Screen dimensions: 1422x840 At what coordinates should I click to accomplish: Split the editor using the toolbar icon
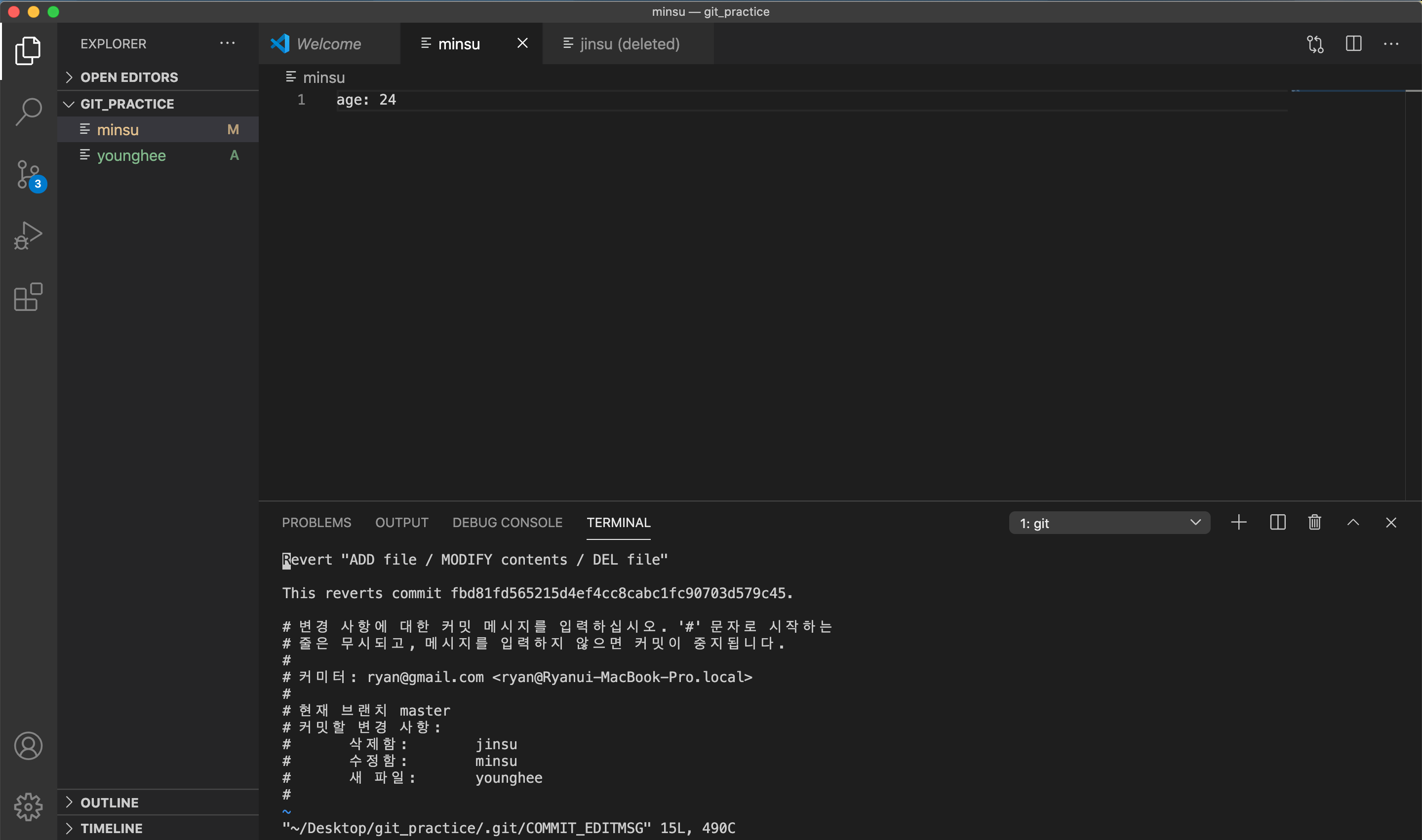pos(1353,43)
